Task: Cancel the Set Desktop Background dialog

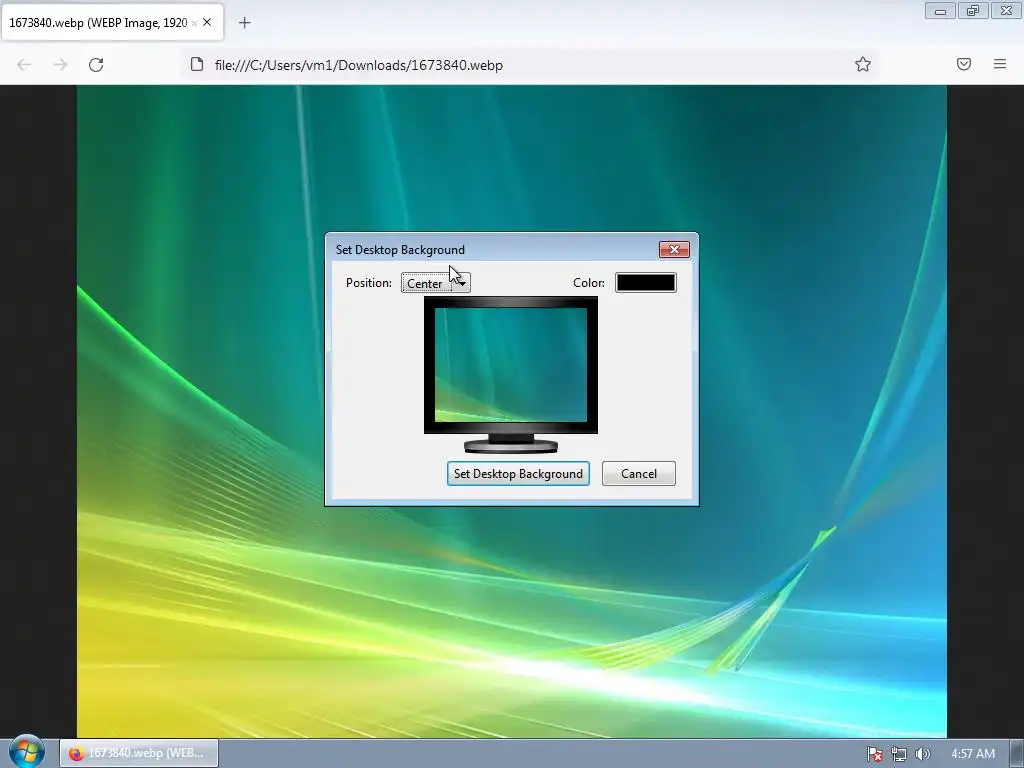Action: click(x=639, y=473)
